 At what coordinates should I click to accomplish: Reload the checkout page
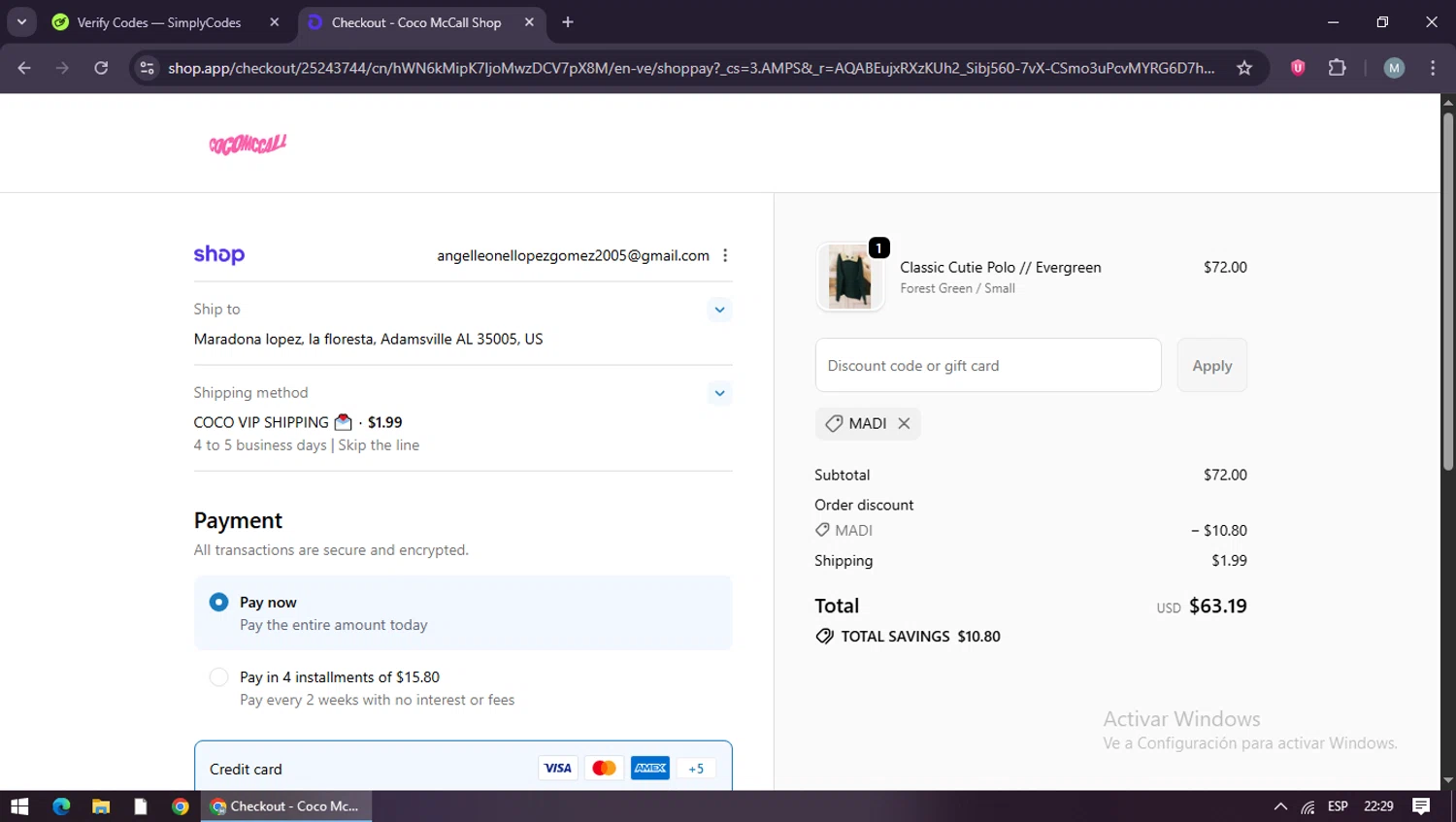101,68
